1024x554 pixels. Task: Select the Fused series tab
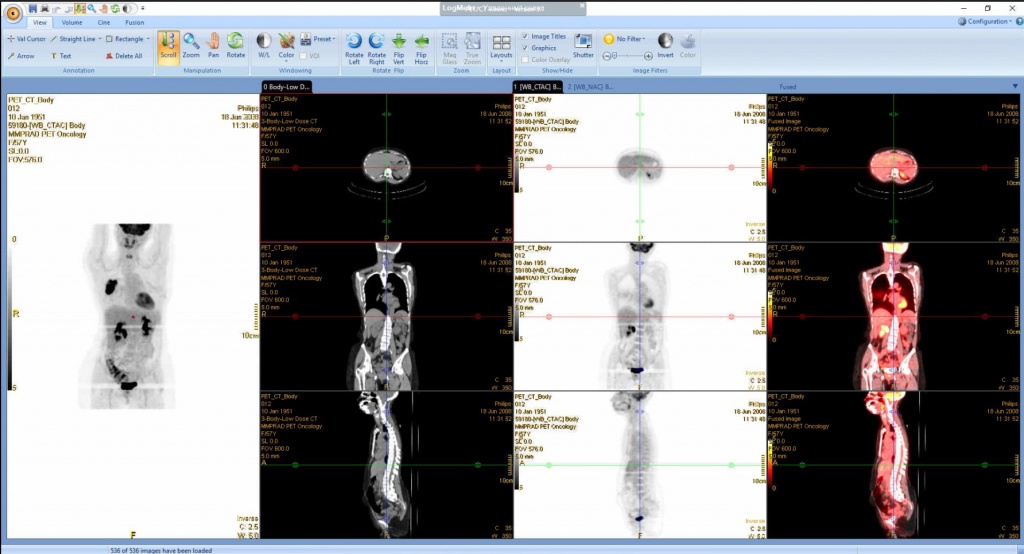pyautogui.click(x=788, y=86)
